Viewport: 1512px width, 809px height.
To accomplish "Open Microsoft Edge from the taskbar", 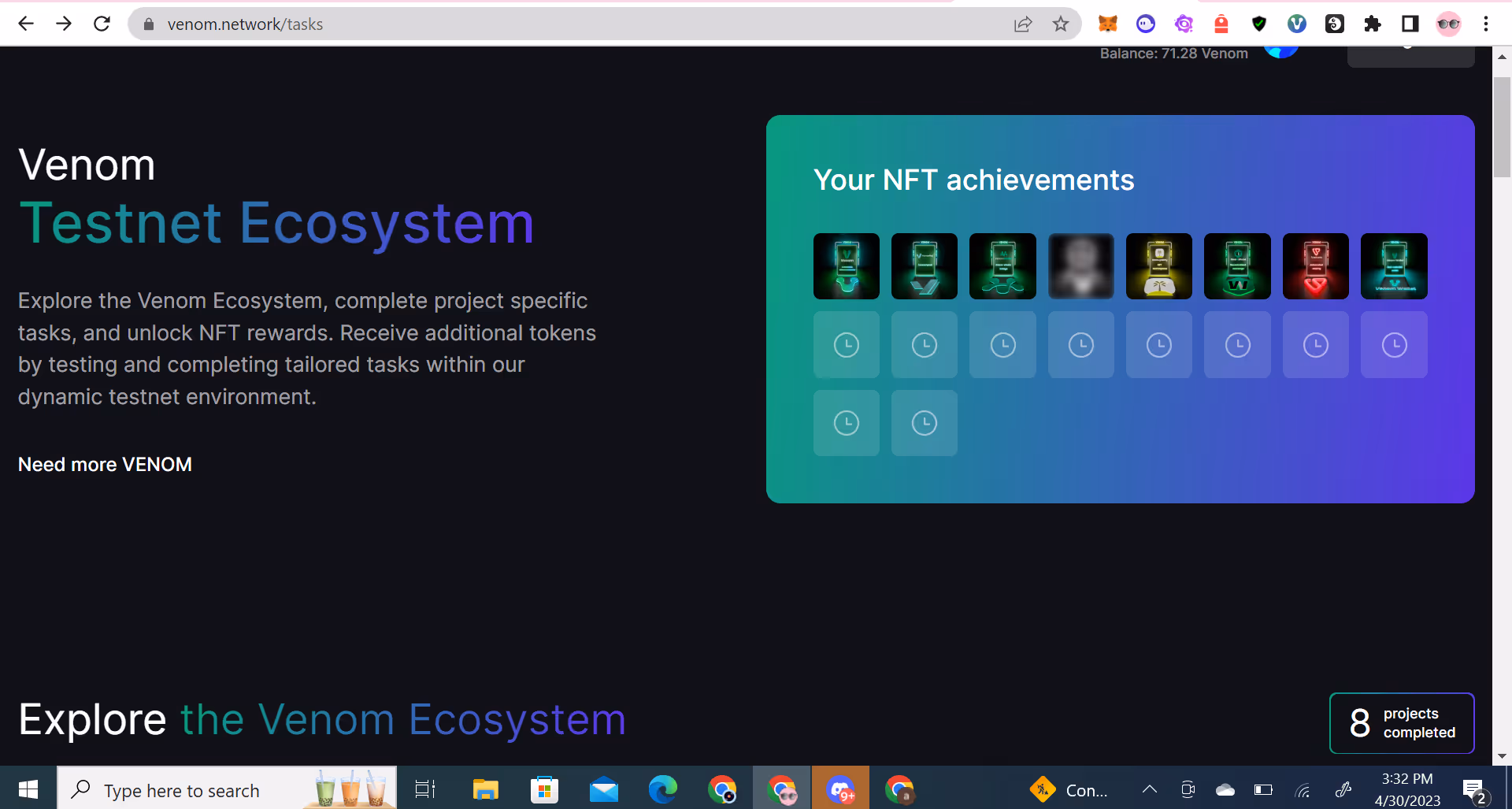I will point(662,789).
